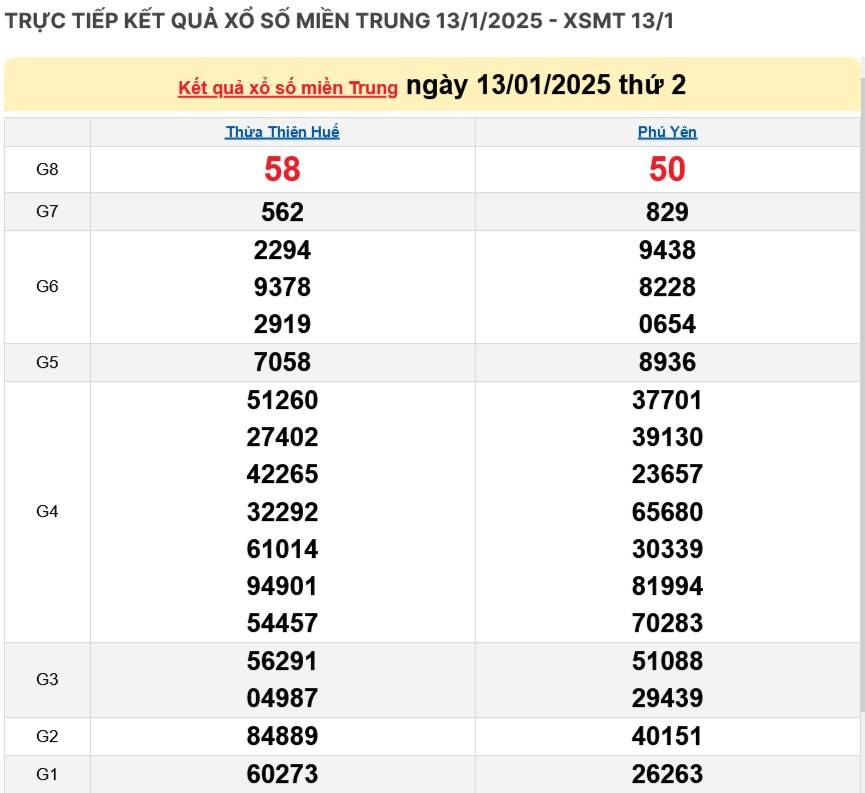The width and height of the screenshot is (865, 793).
Task: Select the G2 number 40151
Action: click(x=667, y=737)
